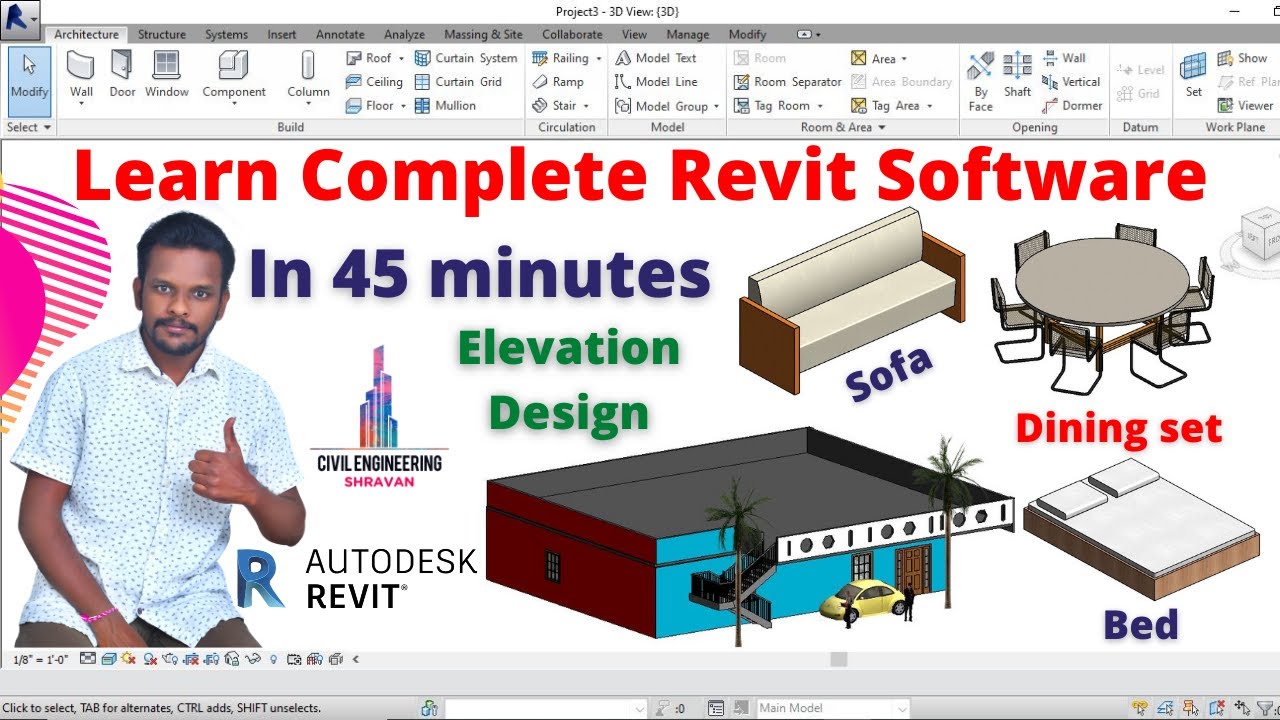Click the Model Text tool

pyautogui.click(x=656, y=58)
